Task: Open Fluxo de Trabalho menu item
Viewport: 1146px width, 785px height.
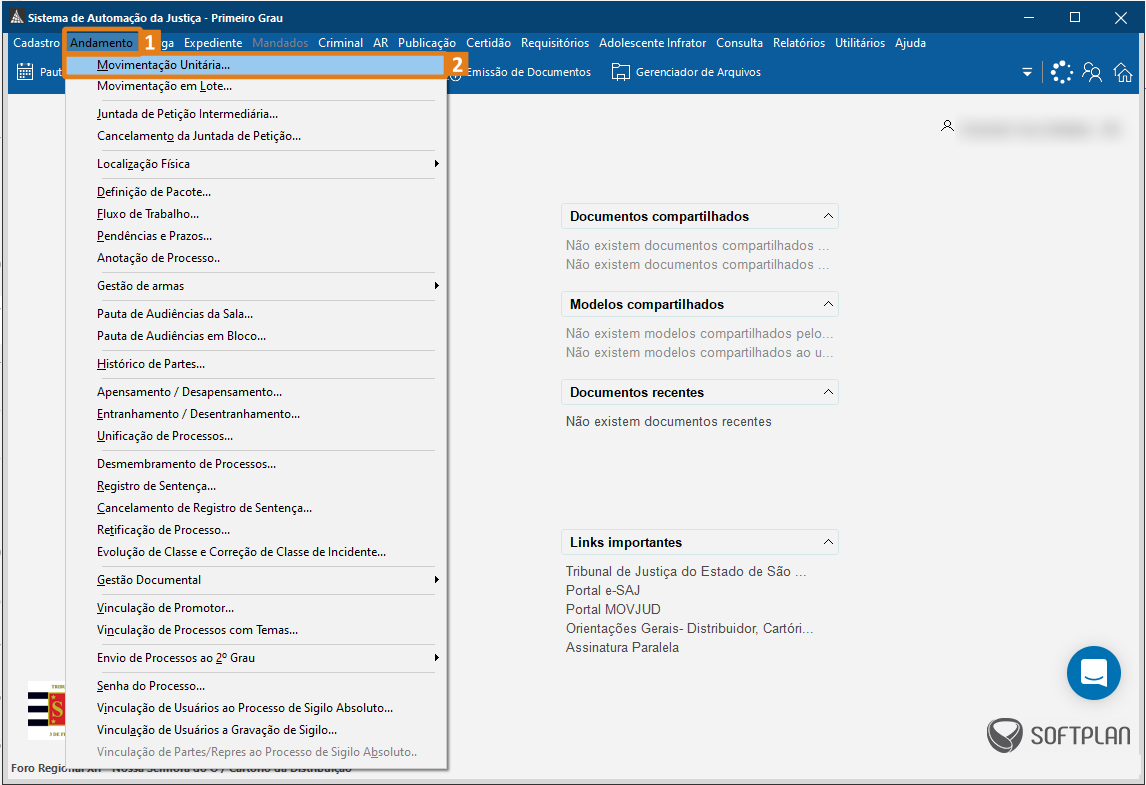Action: (x=257, y=214)
